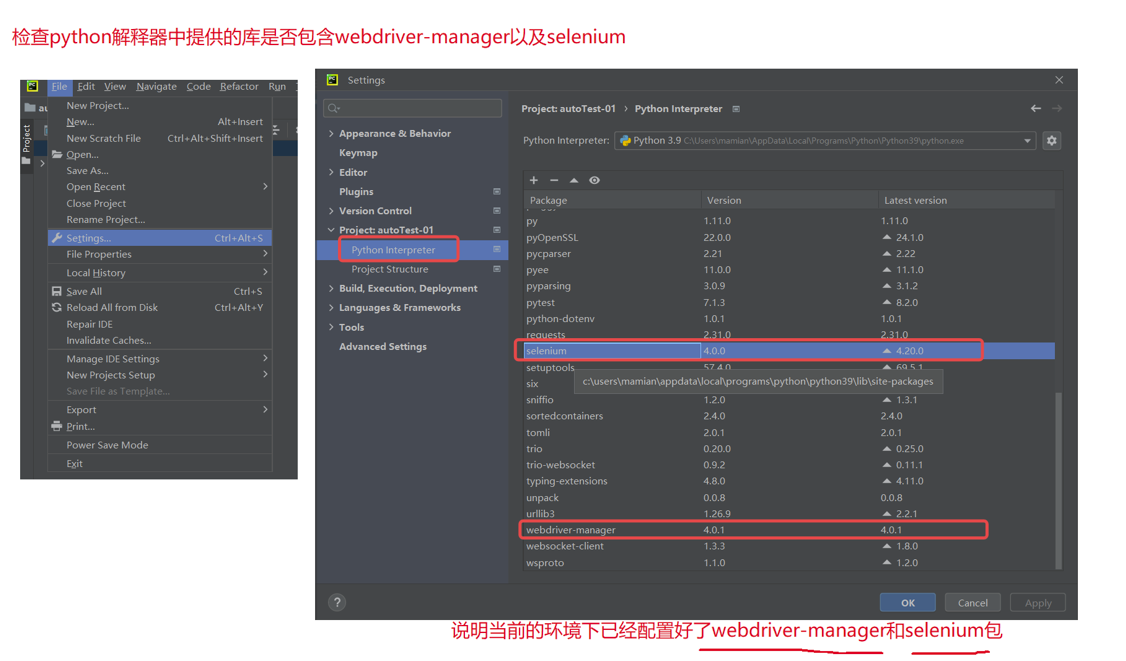Select the urllib3 package row

(x=789, y=514)
